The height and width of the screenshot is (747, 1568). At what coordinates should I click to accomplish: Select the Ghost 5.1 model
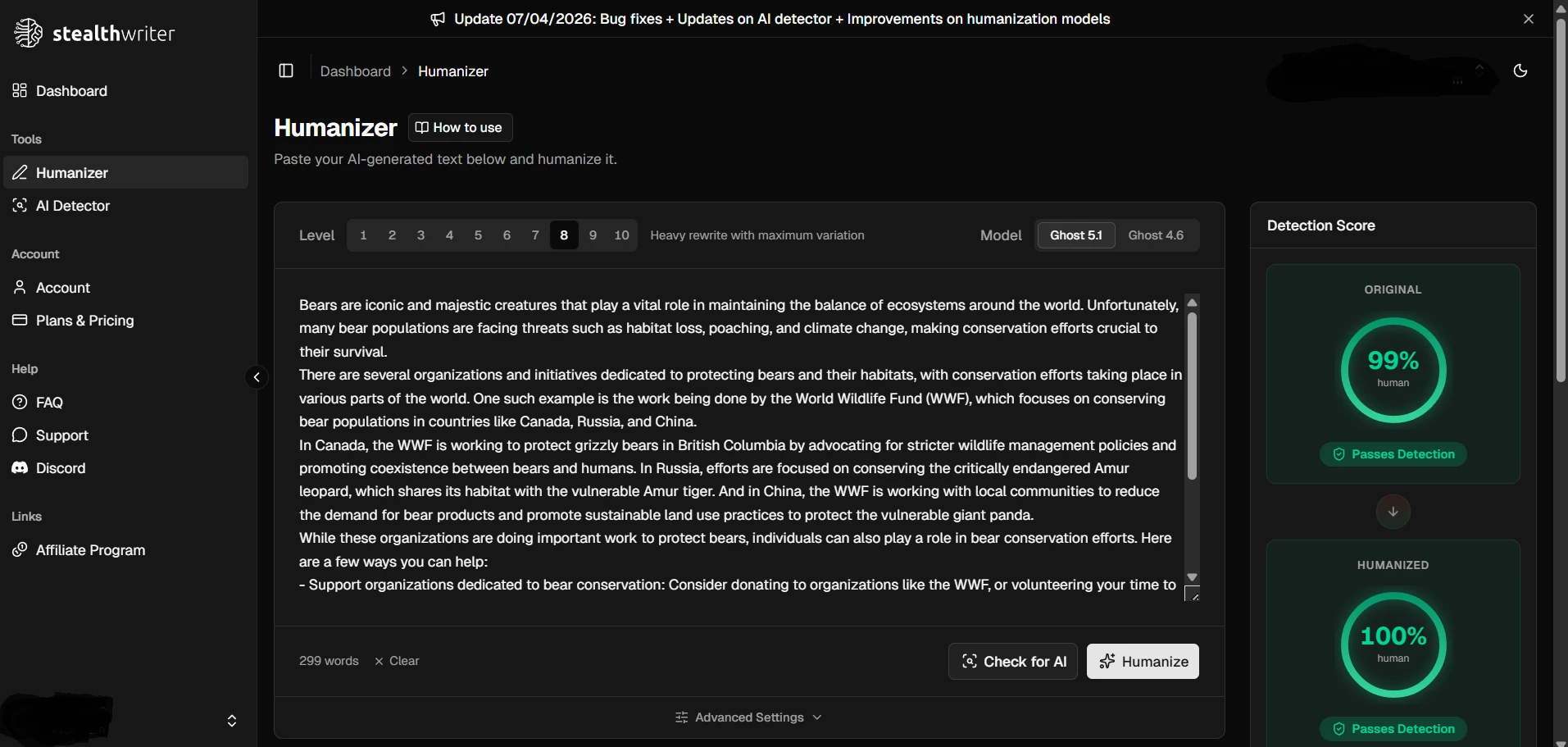[1075, 235]
